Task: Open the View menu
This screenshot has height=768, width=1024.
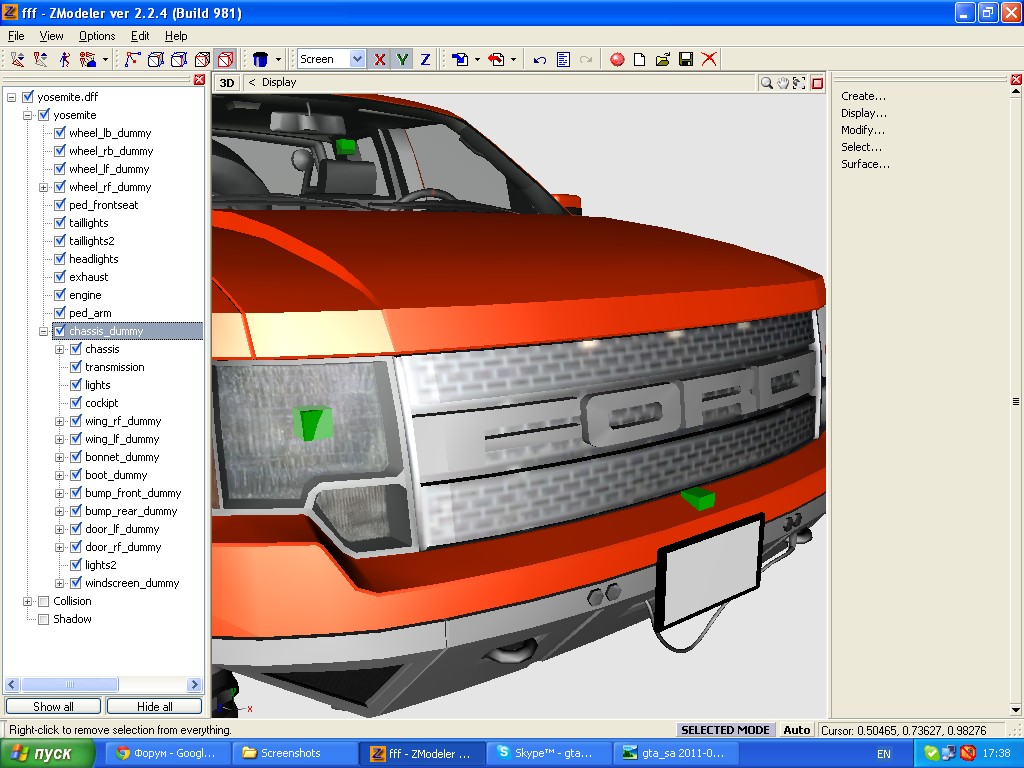Action: 51,36
